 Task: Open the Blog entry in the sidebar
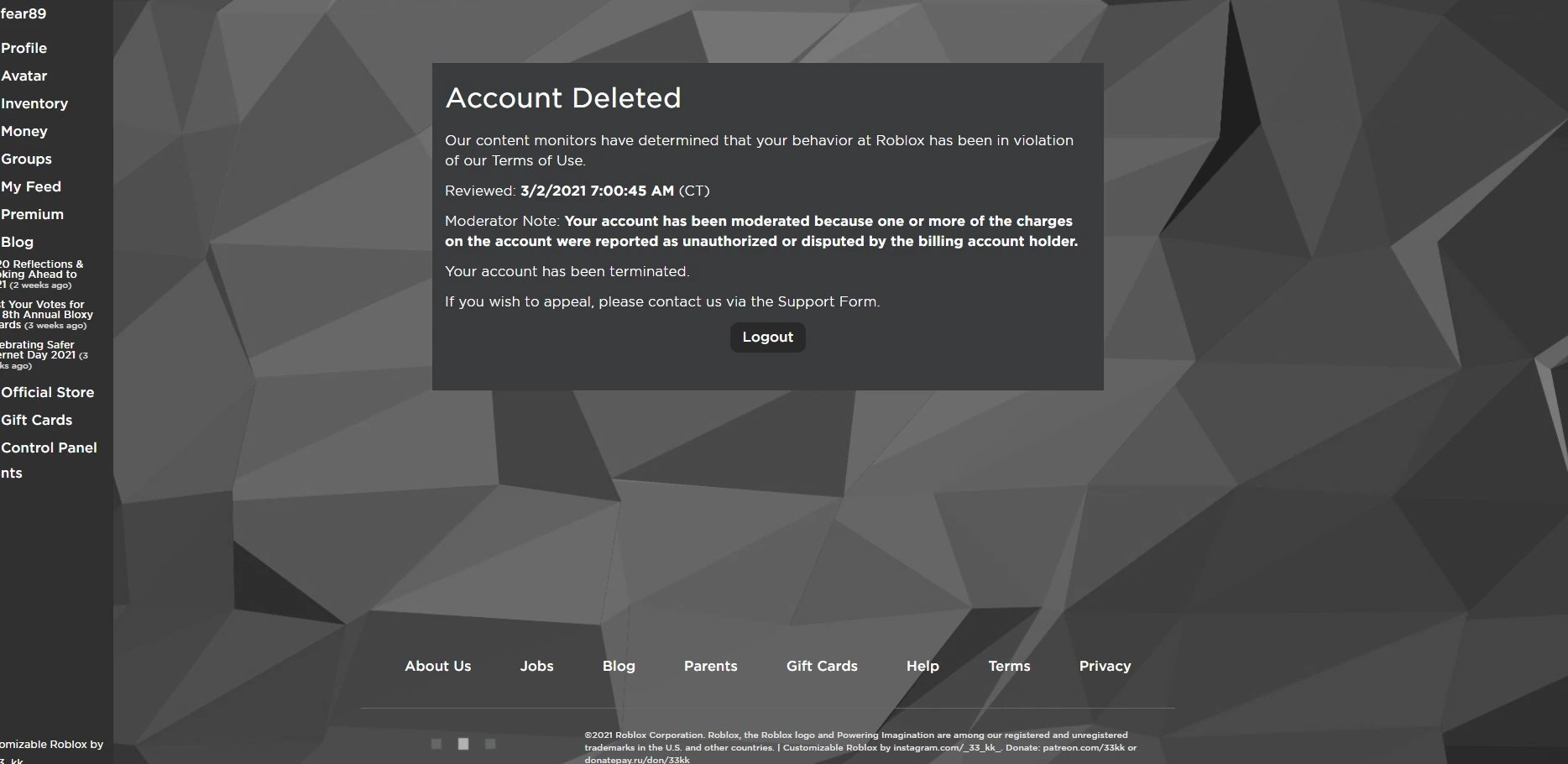pos(17,242)
